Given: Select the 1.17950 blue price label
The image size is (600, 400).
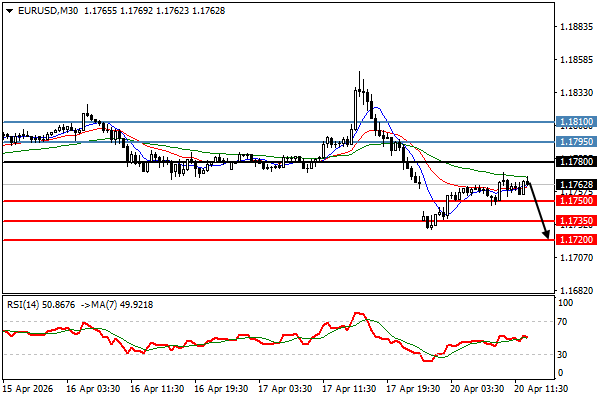Looking at the screenshot, I should (x=575, y=142).
